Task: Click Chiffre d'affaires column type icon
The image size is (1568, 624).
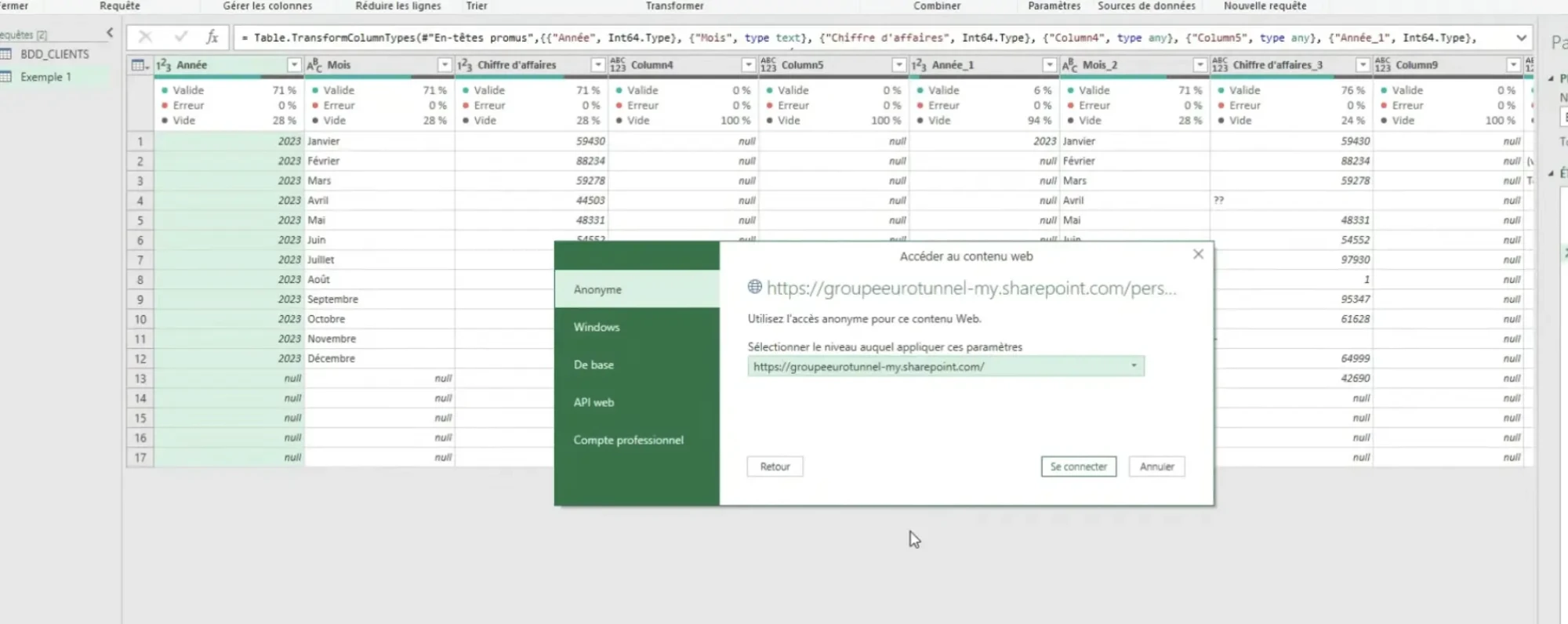Action: tap(465, 65)
